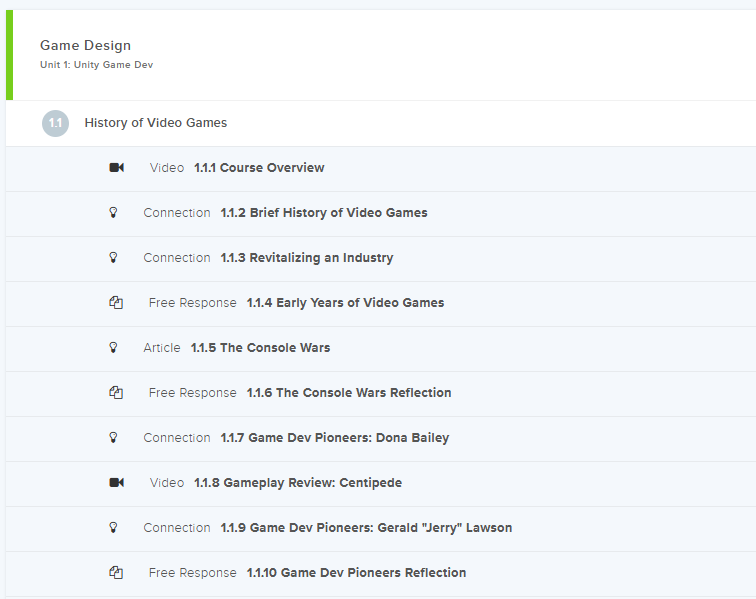Screen dimensions: 756x599
Task: Click the Free Response label beside Game Dev Pioneers Reflection
Action: coord(192,572)
